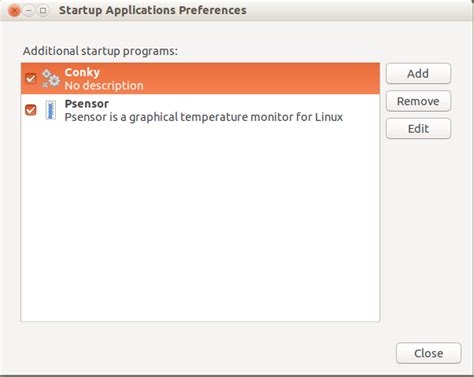Image resolution: width=474 pixels, height=377 pixels.
Task: Click the Psensor thermometer icon
Action: [51, 110]
